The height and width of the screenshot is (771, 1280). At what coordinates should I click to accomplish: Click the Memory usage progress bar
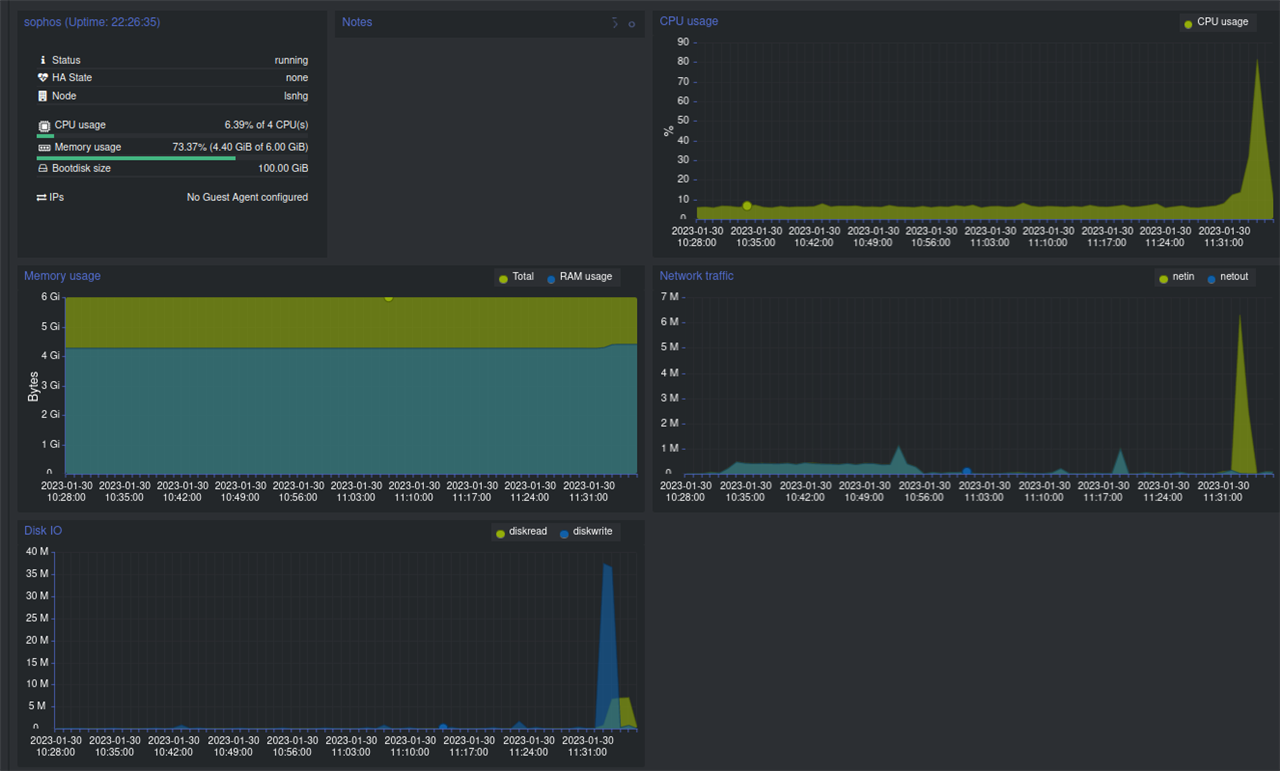172,157
